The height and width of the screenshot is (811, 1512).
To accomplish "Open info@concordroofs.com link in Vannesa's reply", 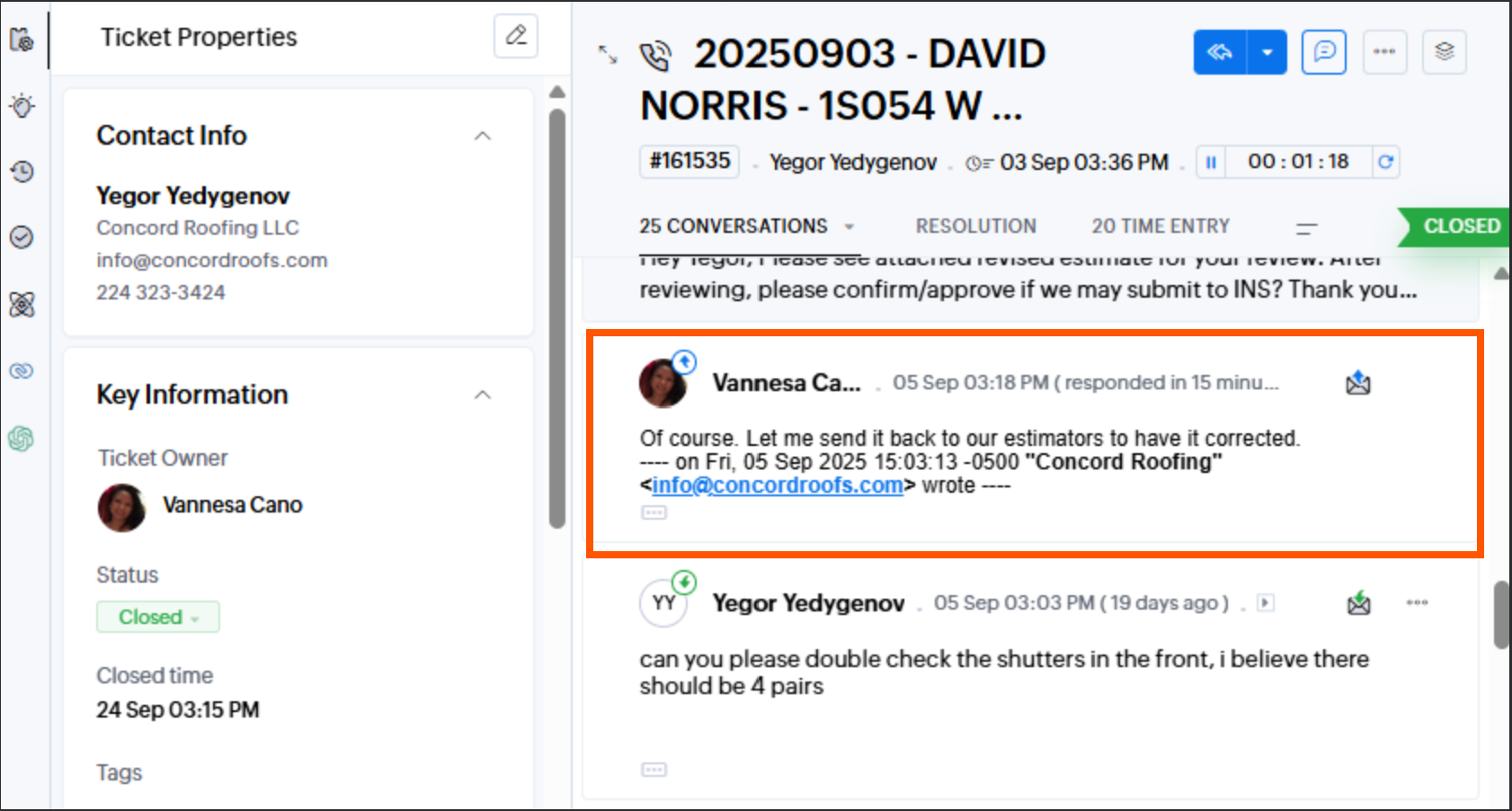I will point(778,486).
